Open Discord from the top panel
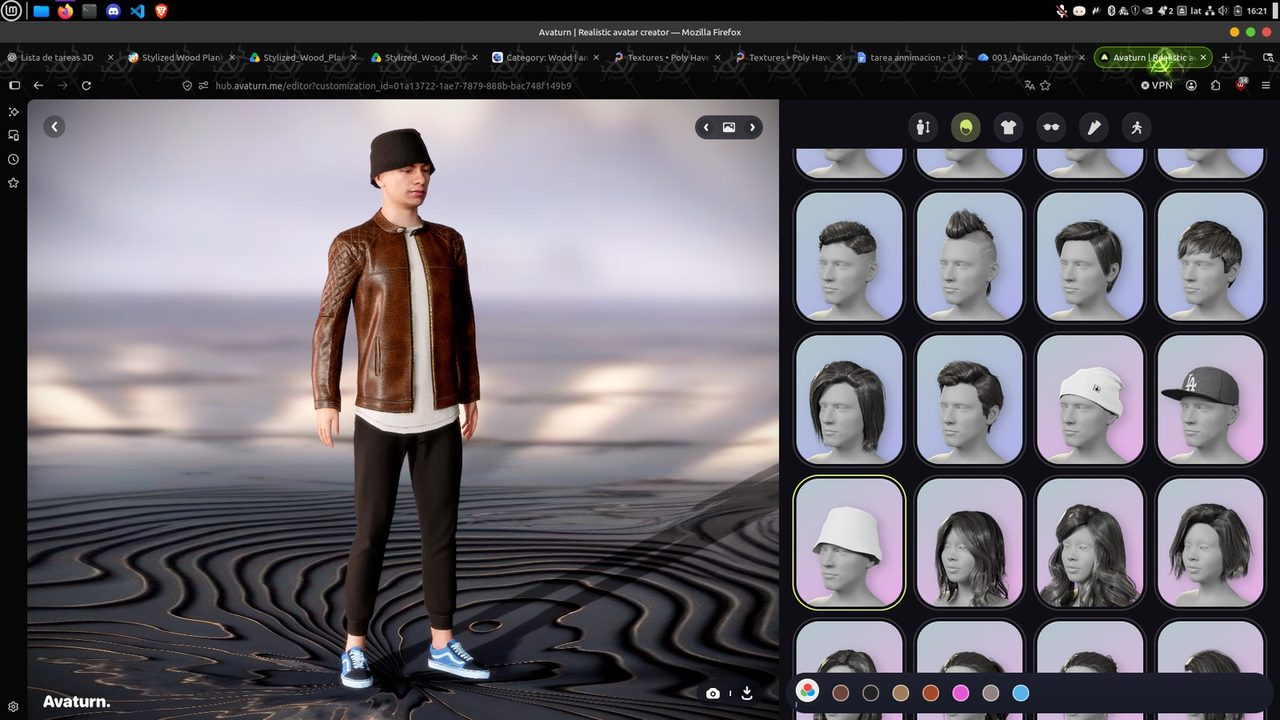1280x720 pixels. pos(113,11)
